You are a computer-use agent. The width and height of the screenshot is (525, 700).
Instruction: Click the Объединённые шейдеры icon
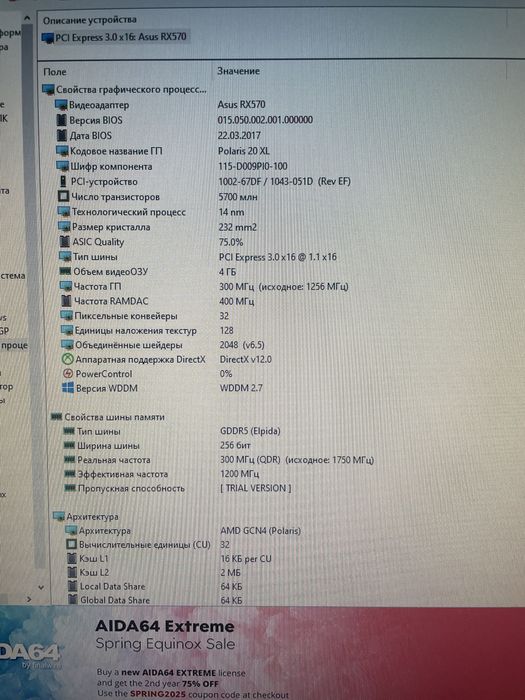pos(67,345)
